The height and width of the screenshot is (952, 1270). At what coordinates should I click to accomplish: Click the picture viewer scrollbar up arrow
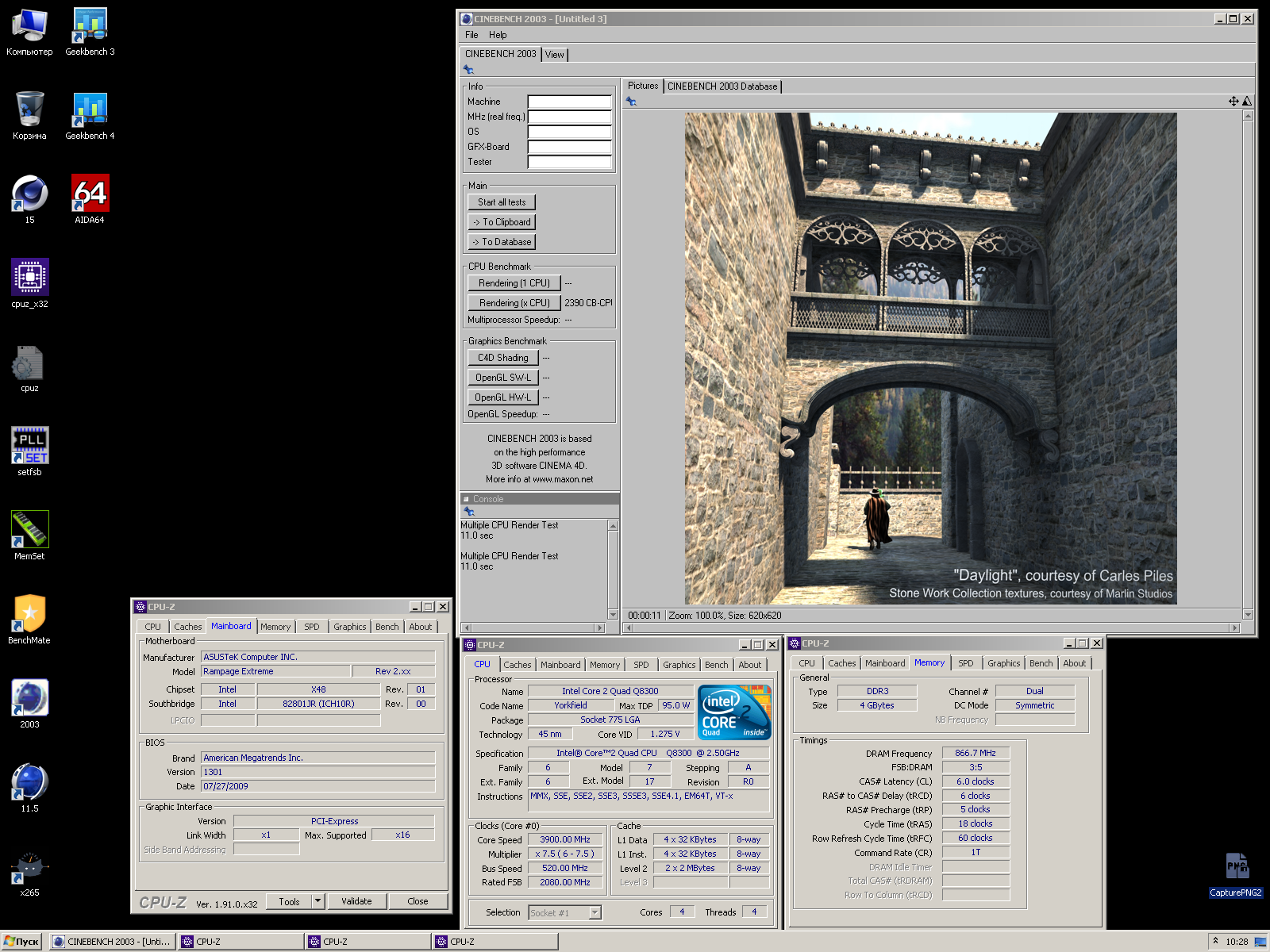1248,116
